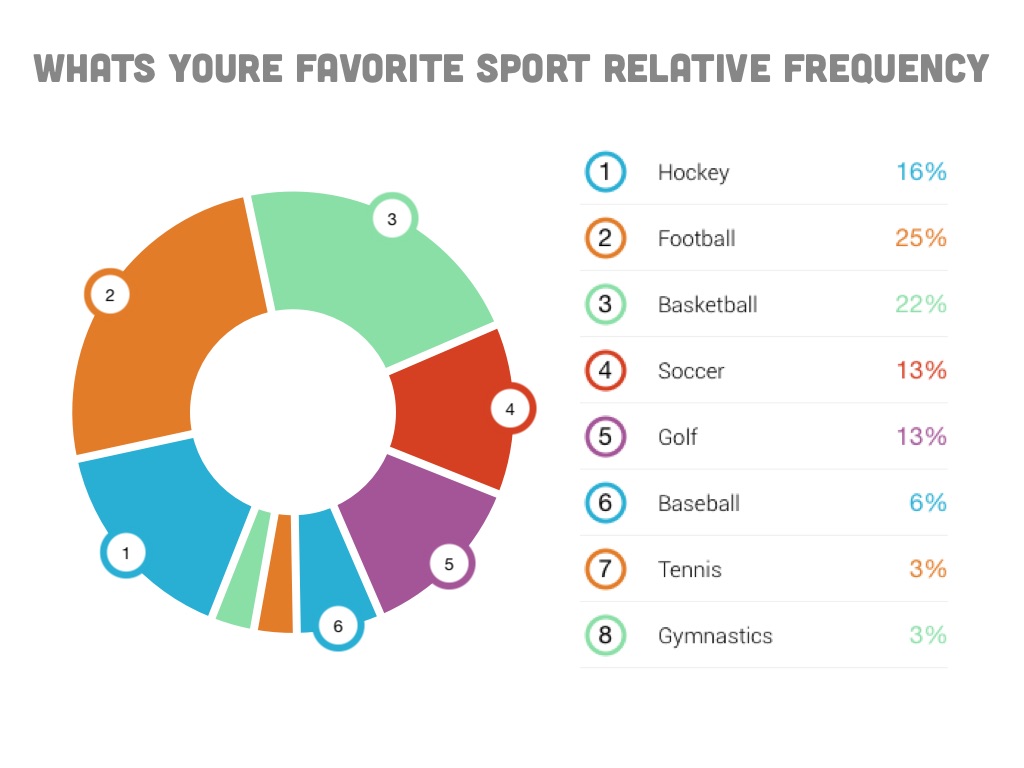Screen dimensions: 1024x768
Task: Click the Hockey legend label
Action: click(x=693, y=172)
